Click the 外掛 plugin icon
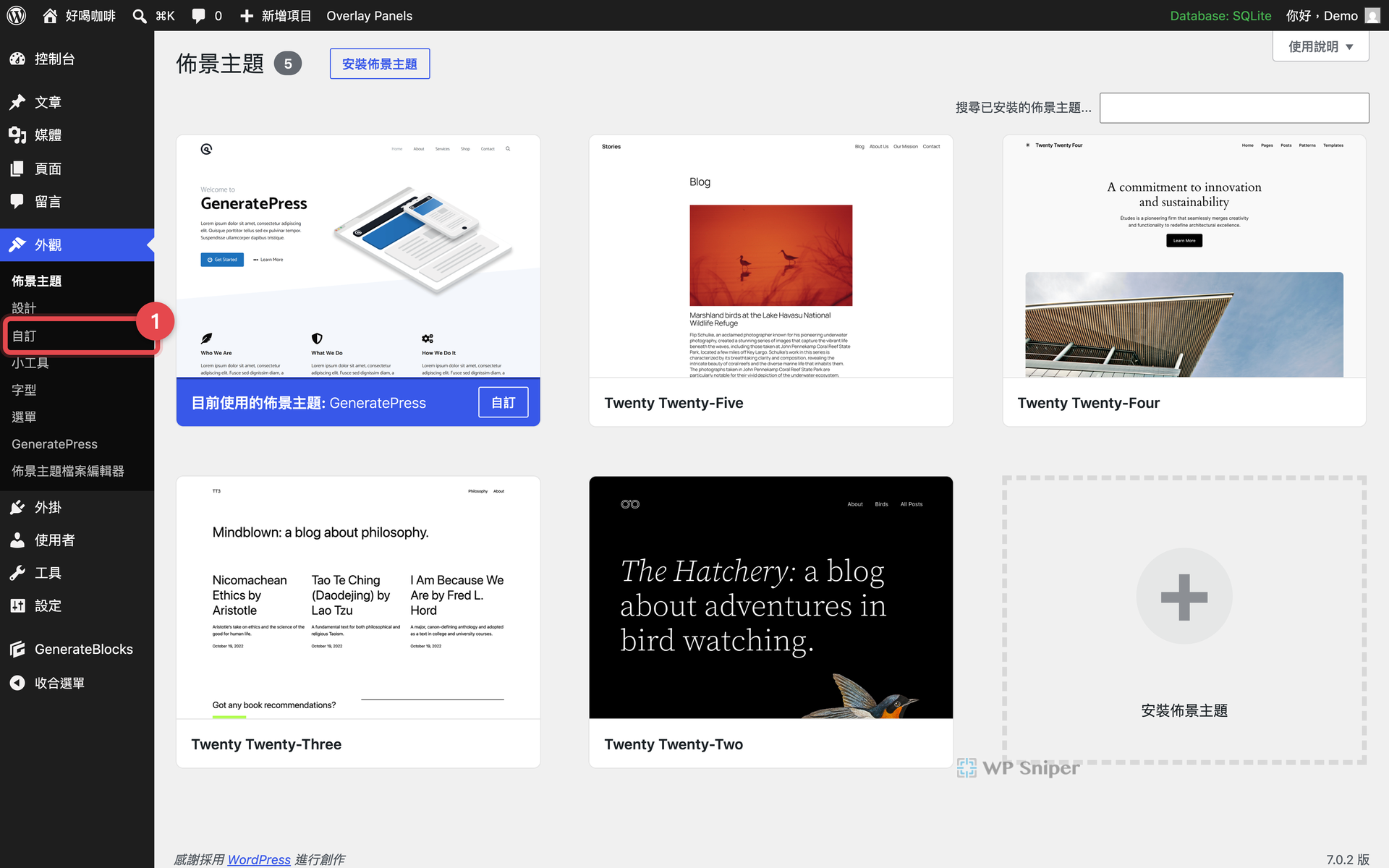This screenshot has height=868, width=1389. point(17,508)
